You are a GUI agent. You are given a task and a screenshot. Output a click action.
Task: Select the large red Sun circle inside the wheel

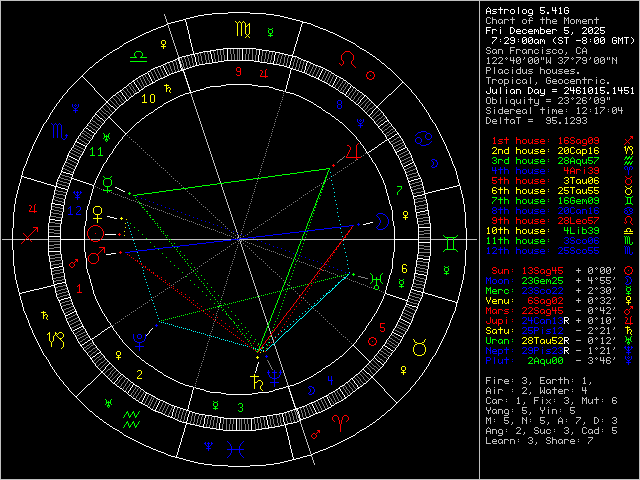(96, 234)
